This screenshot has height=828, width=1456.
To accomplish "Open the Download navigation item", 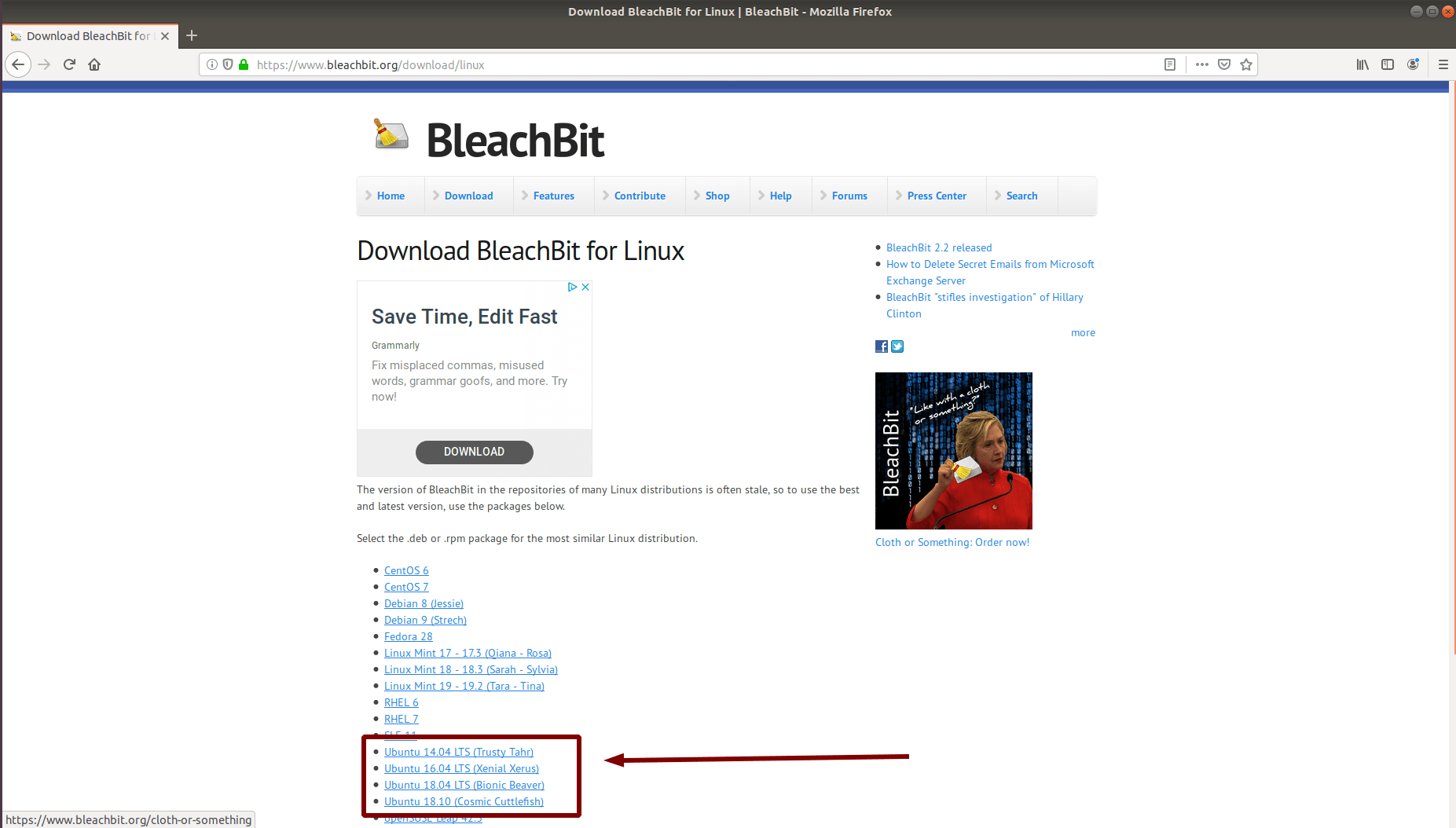I will click(x=468, y=196).
